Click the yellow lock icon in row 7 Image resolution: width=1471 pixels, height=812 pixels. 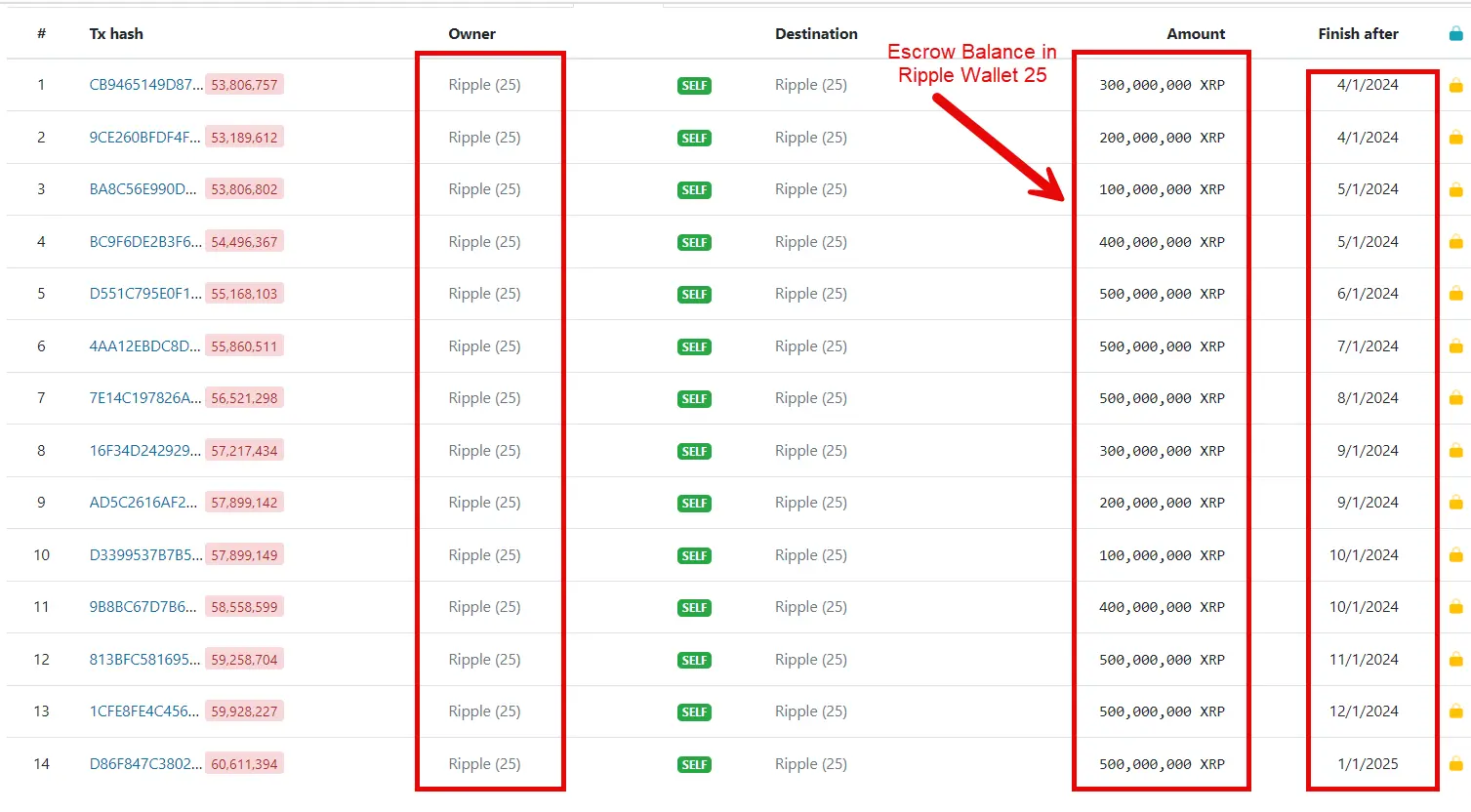(x=1455, y=398)
